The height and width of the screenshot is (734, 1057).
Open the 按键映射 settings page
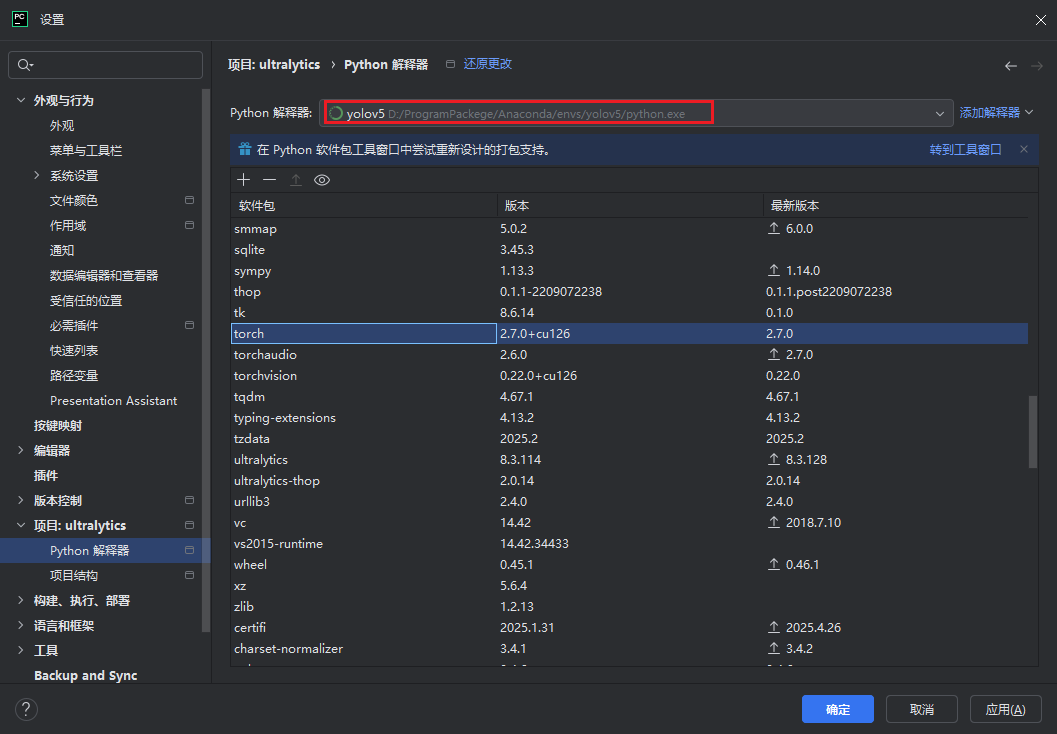point(58,425)
